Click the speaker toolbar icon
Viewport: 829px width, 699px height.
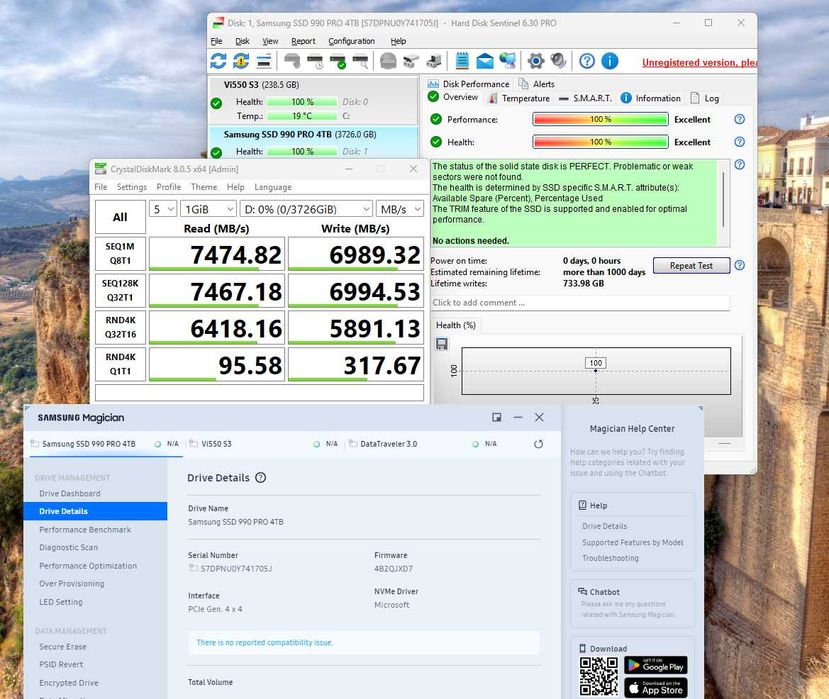pos(558,61)
